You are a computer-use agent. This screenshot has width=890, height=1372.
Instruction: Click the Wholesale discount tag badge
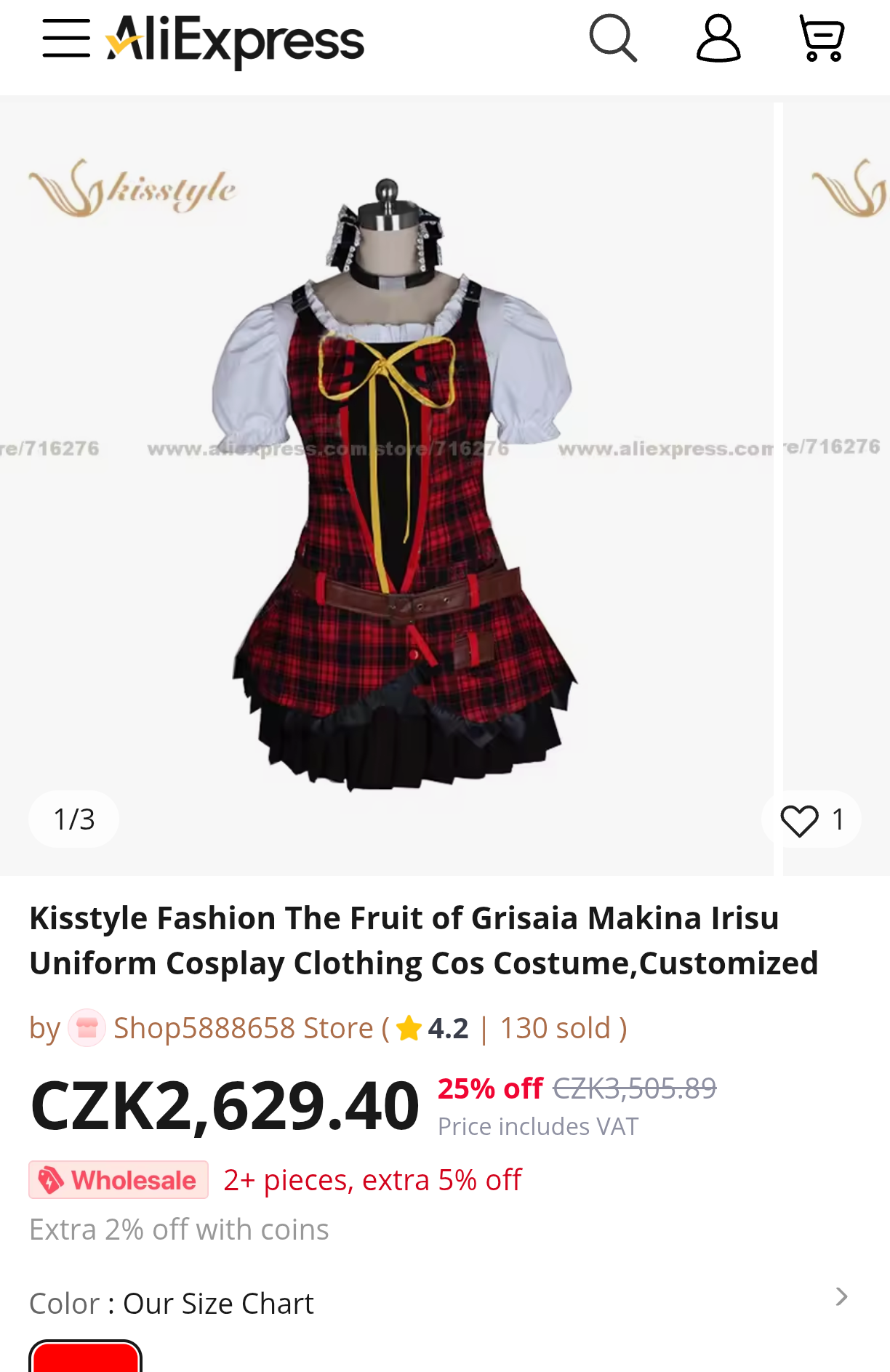[119, 1179]
